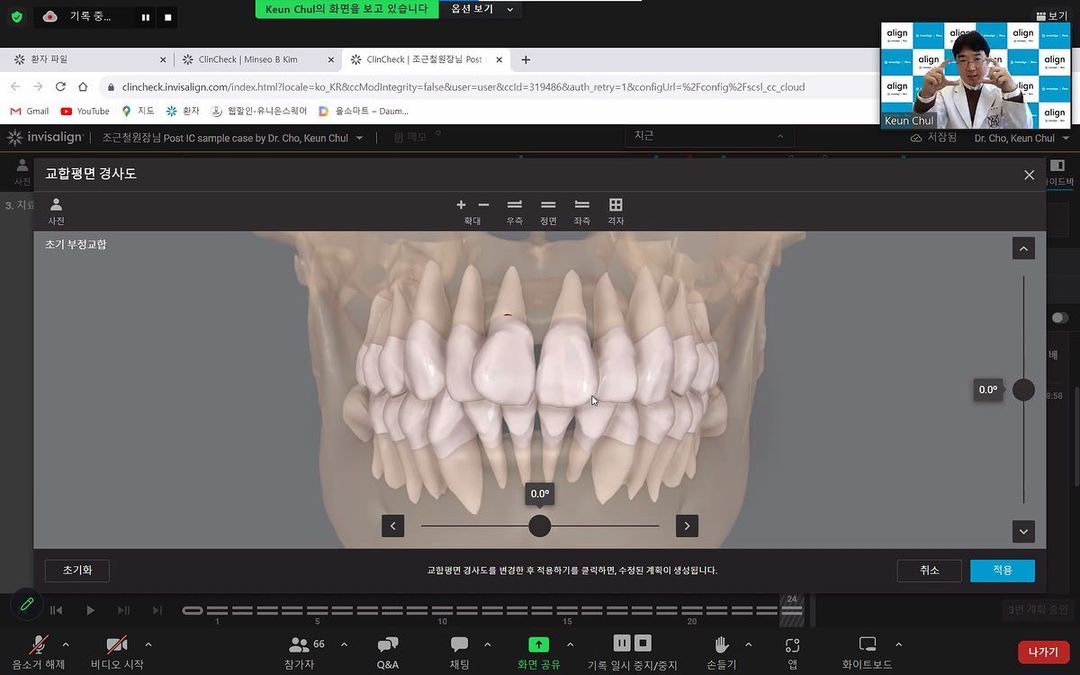Select the front (정면) view icon
Image resolution: width=1080 pixels, height=675 pixels.
548,205
